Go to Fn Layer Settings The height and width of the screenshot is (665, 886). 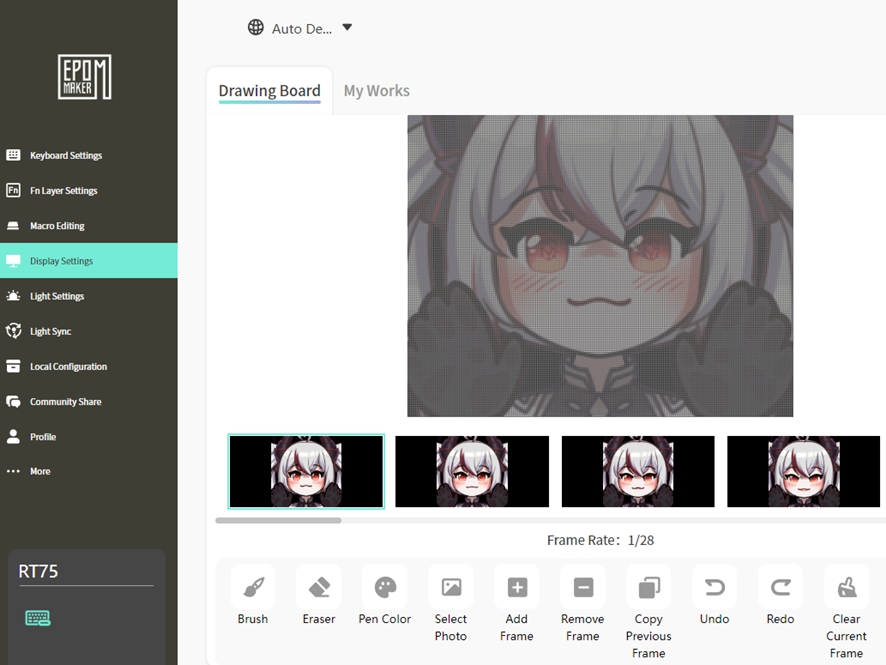pyautogui.click(x=89, y=190)
